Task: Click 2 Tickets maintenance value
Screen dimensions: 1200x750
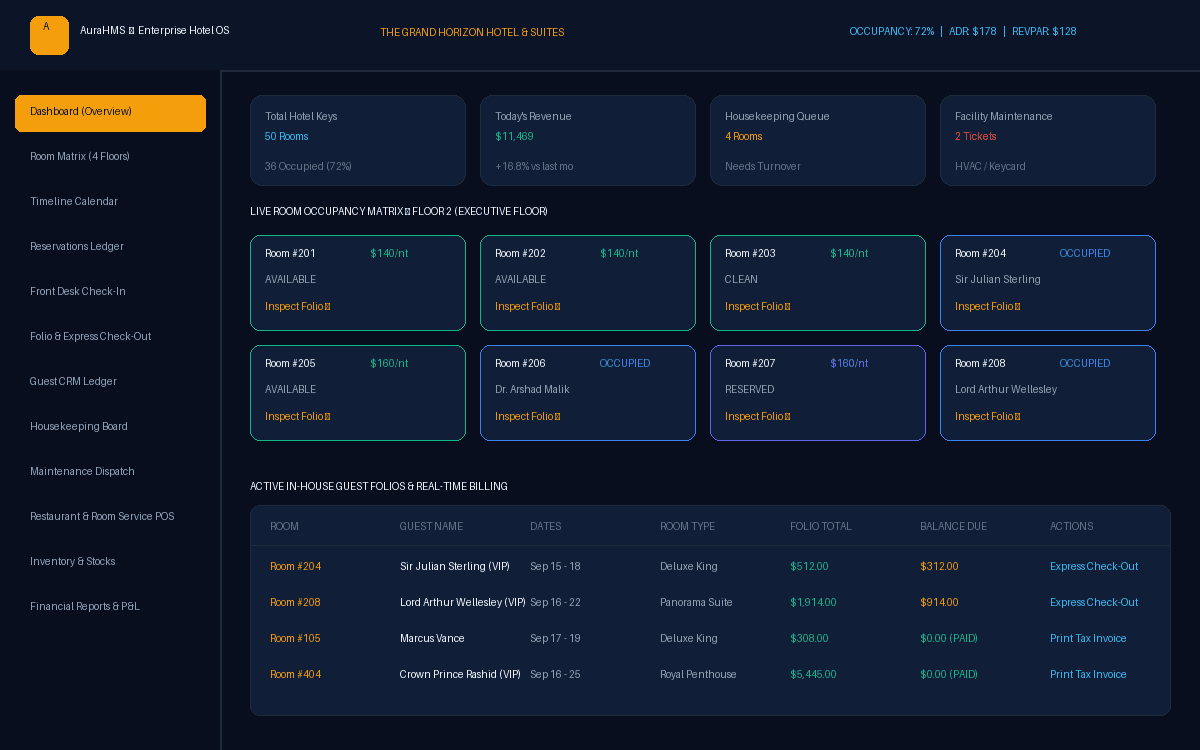Action: (976, 137)
